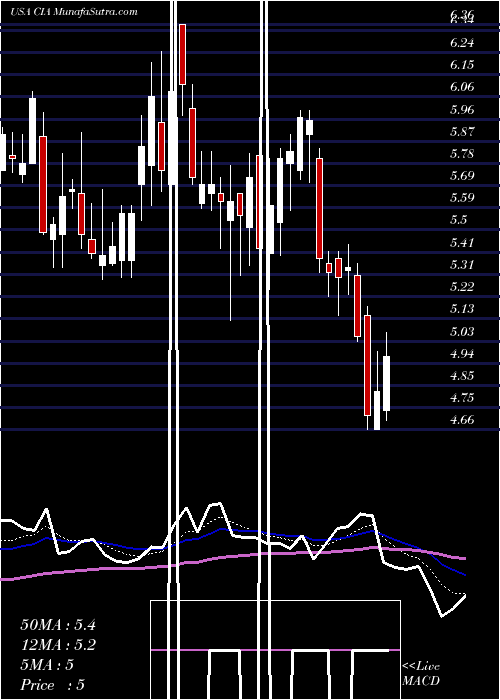Click the '5MA : 5' indicator text

pyautogui.click(x=47, y=665)
